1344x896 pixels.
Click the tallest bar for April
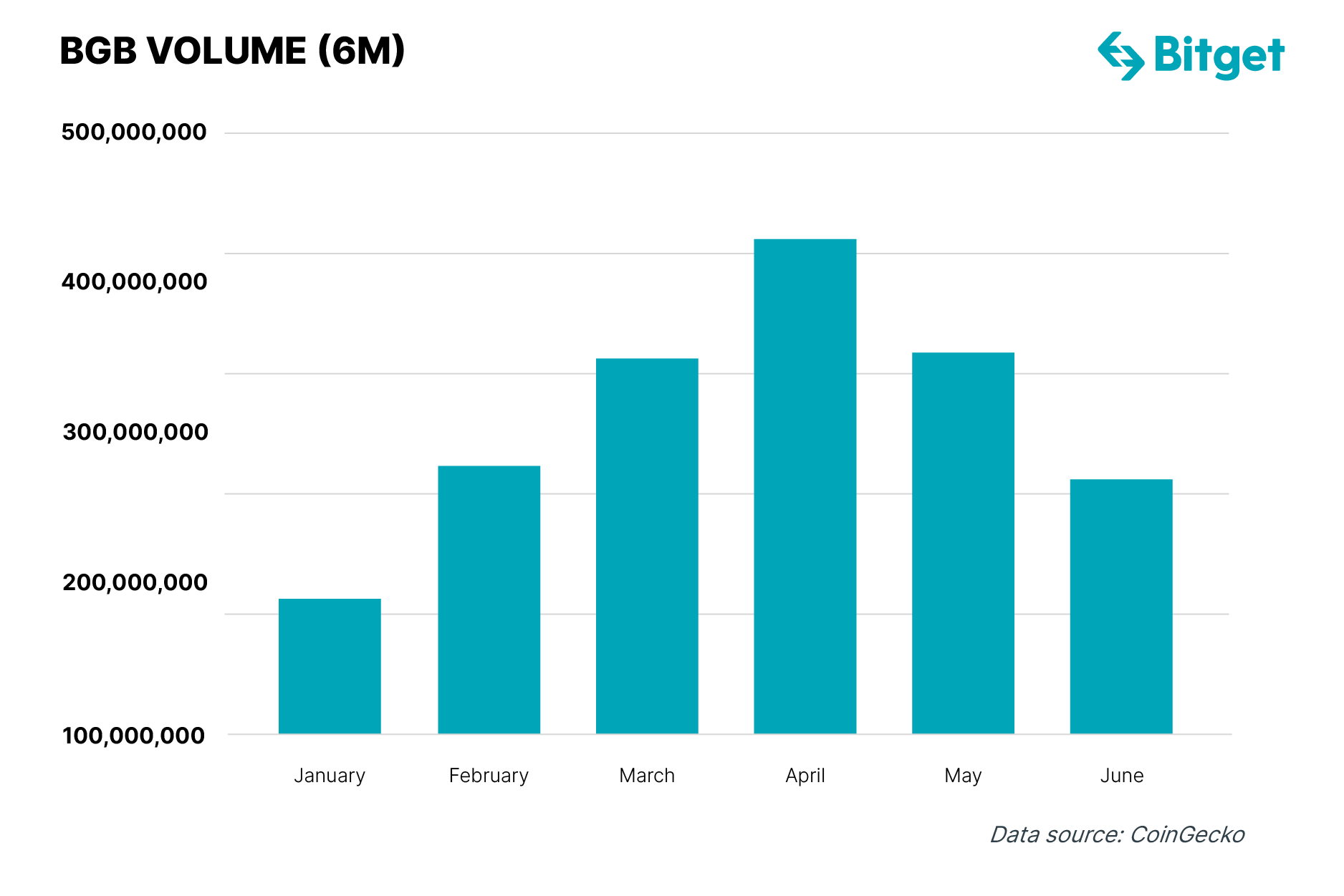pos(805,486)
